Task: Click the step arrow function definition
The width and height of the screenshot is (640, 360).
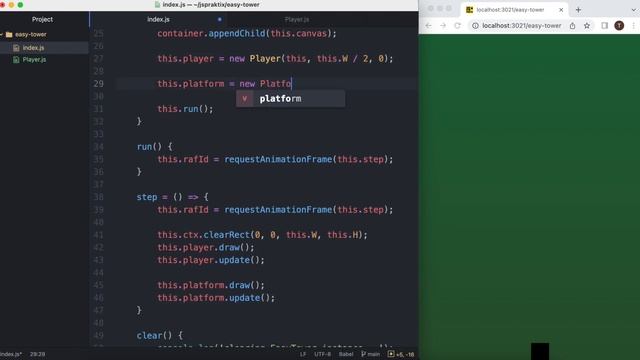Action: pyautogui.click(x=172, y=197)
